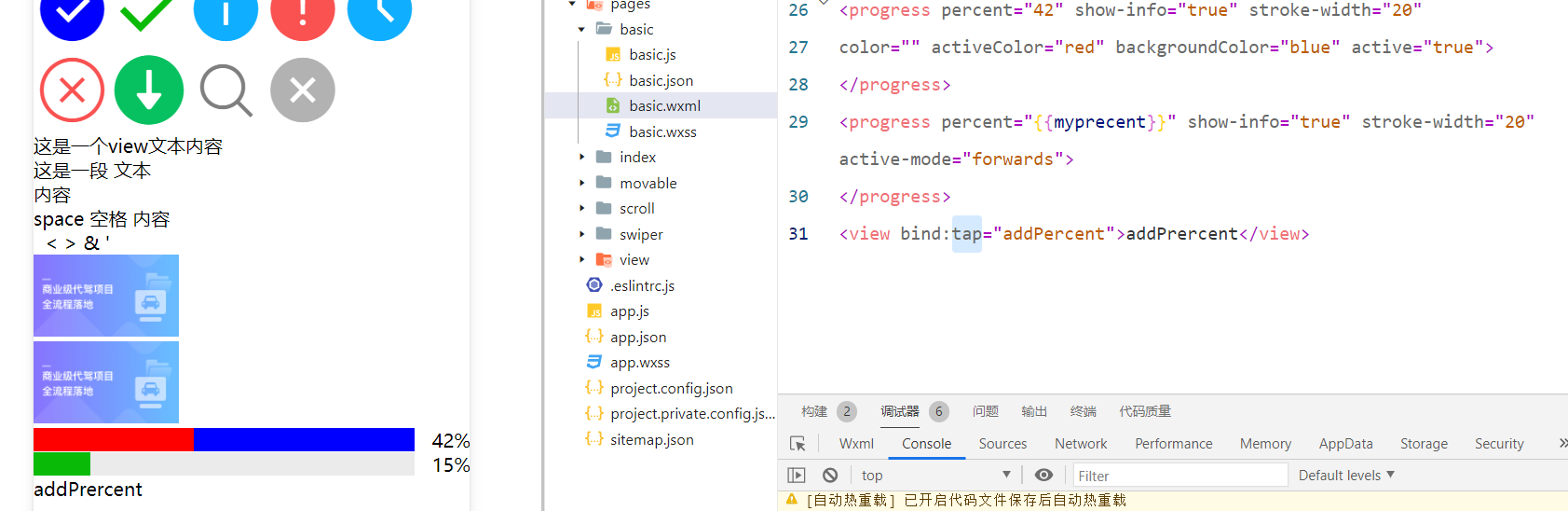
Task: Click the yellow hot-reload warning icon
Action: (792, 500)
